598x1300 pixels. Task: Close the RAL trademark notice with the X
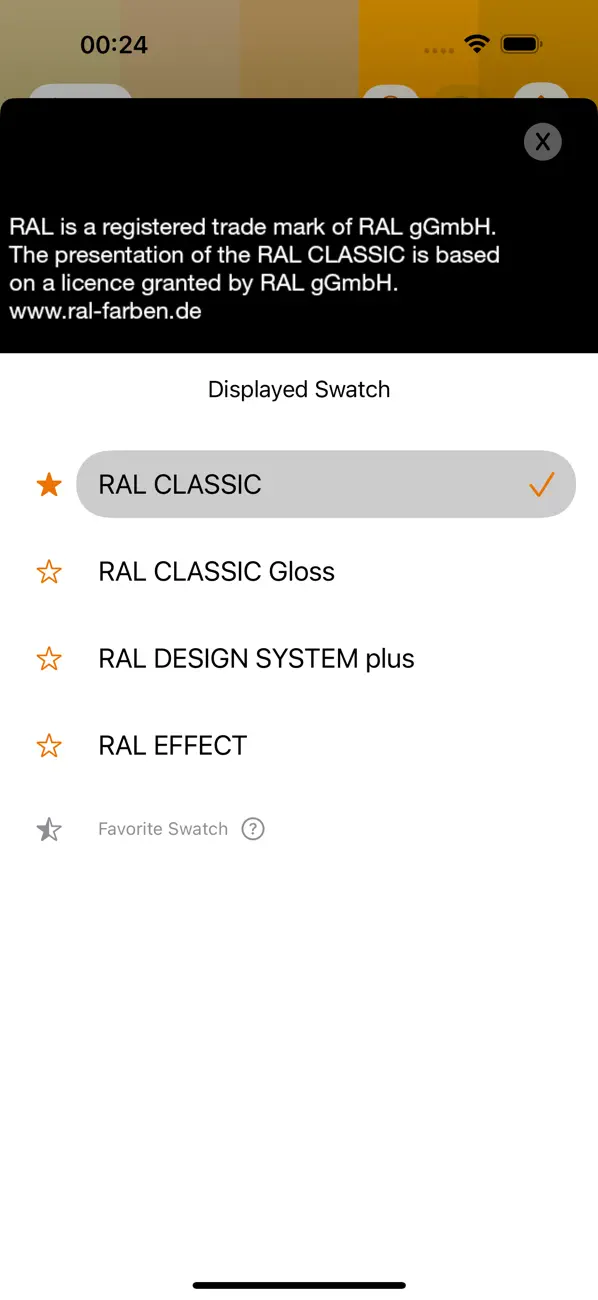tap(542, 141)
